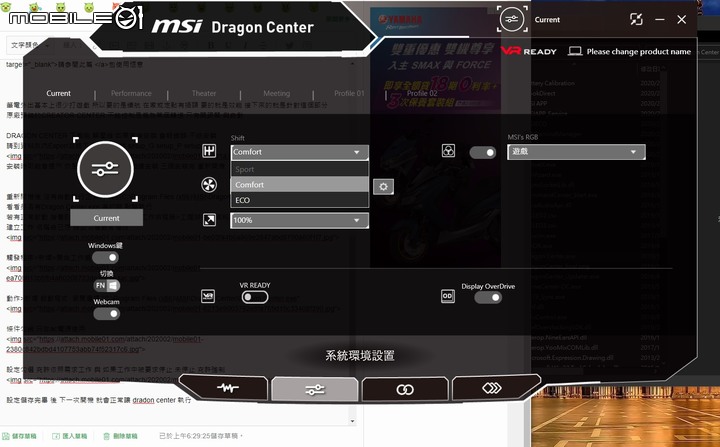Click the MSI RGB color wheel icon
The width and height of the screenshot is (720, 447).
[x=448, y=150]
